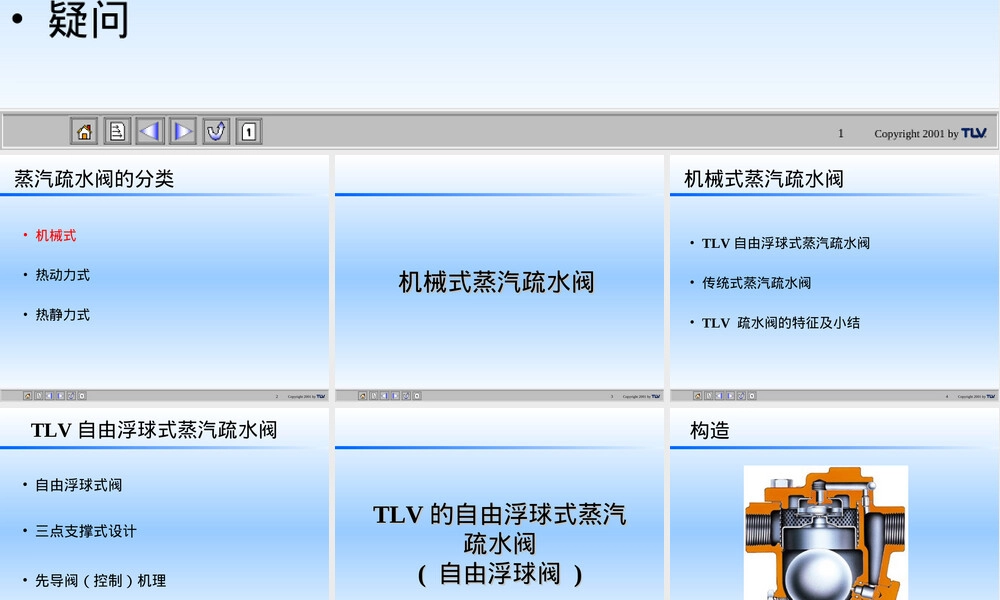The image size is (1000, 600).
Task: Click the 机械式蒸汽疏水阀 title of slide 4
Action: [763, 179]
